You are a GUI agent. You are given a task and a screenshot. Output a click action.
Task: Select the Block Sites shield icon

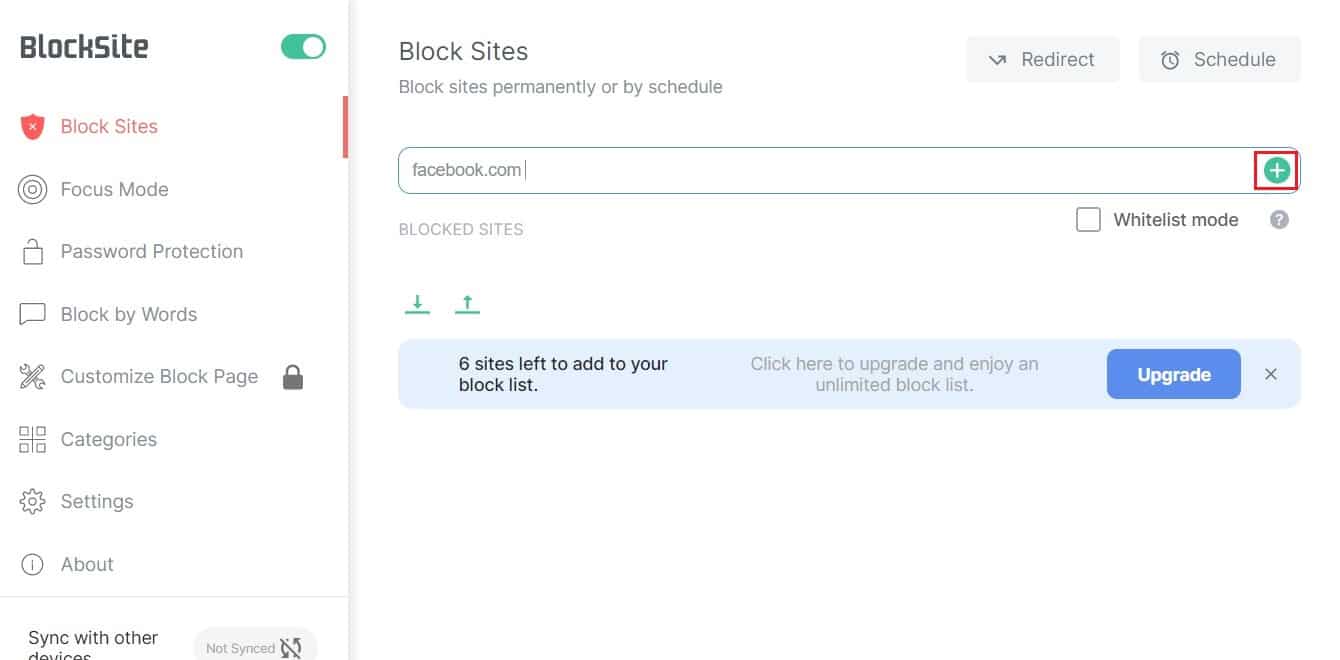tap(31, 126)
